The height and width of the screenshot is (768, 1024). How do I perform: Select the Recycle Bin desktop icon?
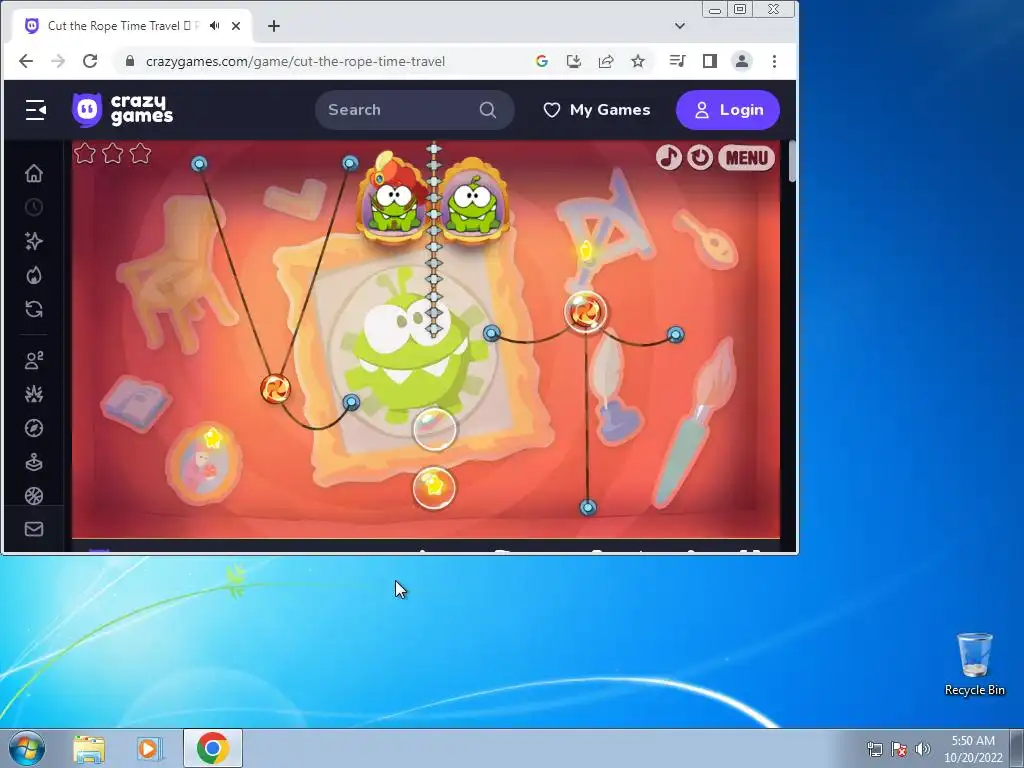(x=974, y=664)
